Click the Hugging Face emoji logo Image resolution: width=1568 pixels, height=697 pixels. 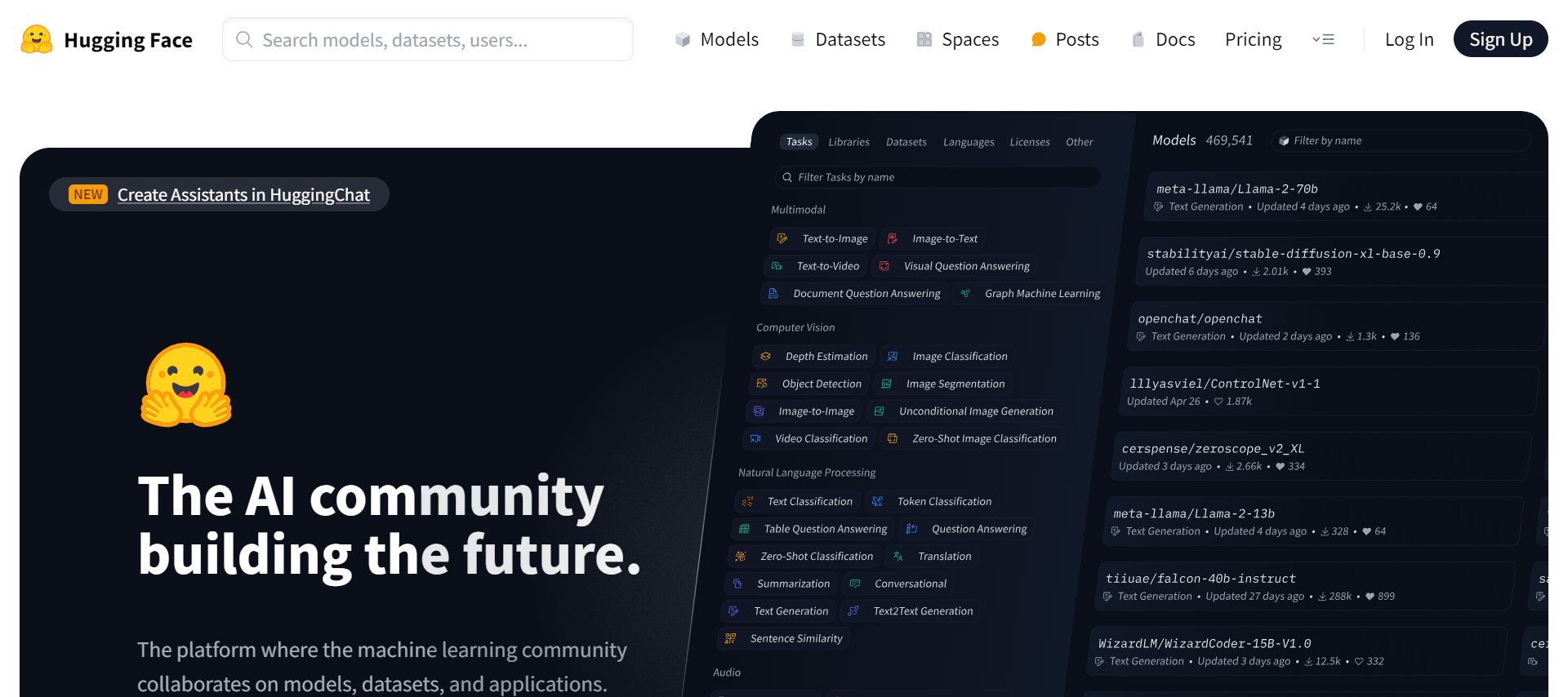point(37,39)
